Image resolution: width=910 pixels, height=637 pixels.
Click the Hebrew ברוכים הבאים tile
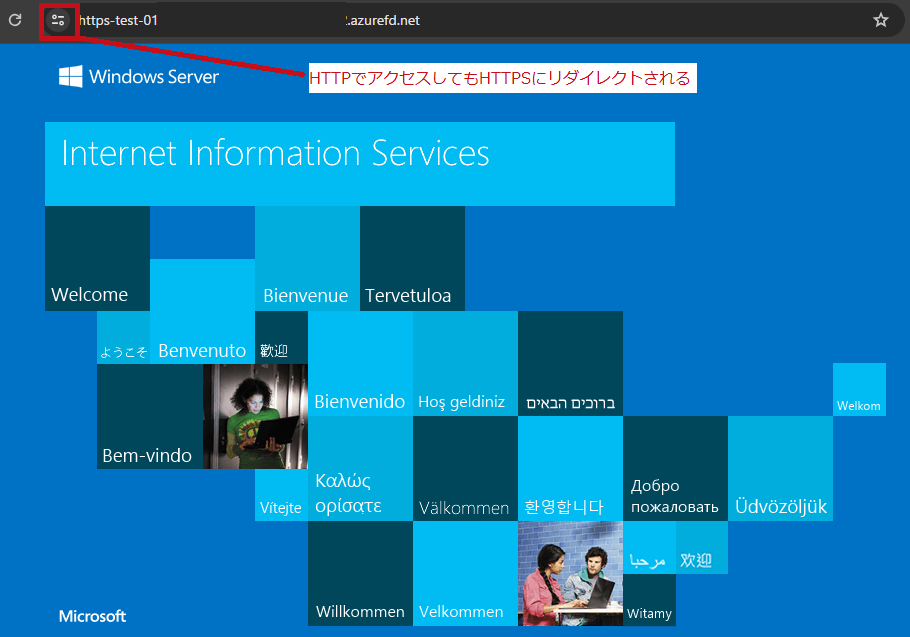click(570, 364)
